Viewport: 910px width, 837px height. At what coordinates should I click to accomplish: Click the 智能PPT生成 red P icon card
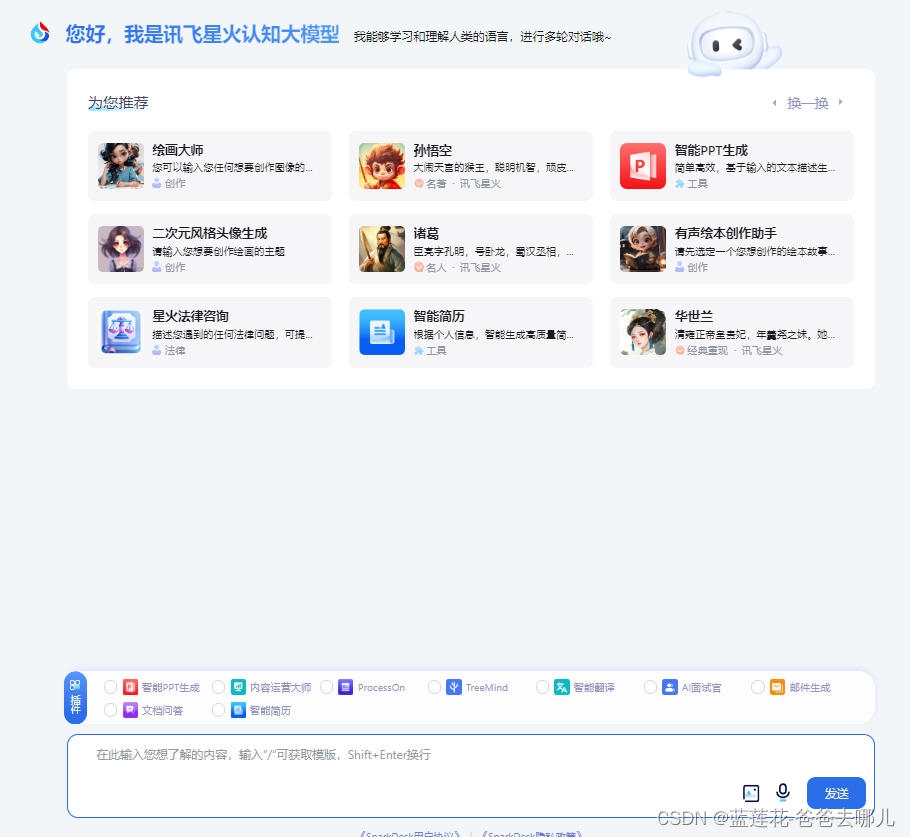click(x=643, y=166)
